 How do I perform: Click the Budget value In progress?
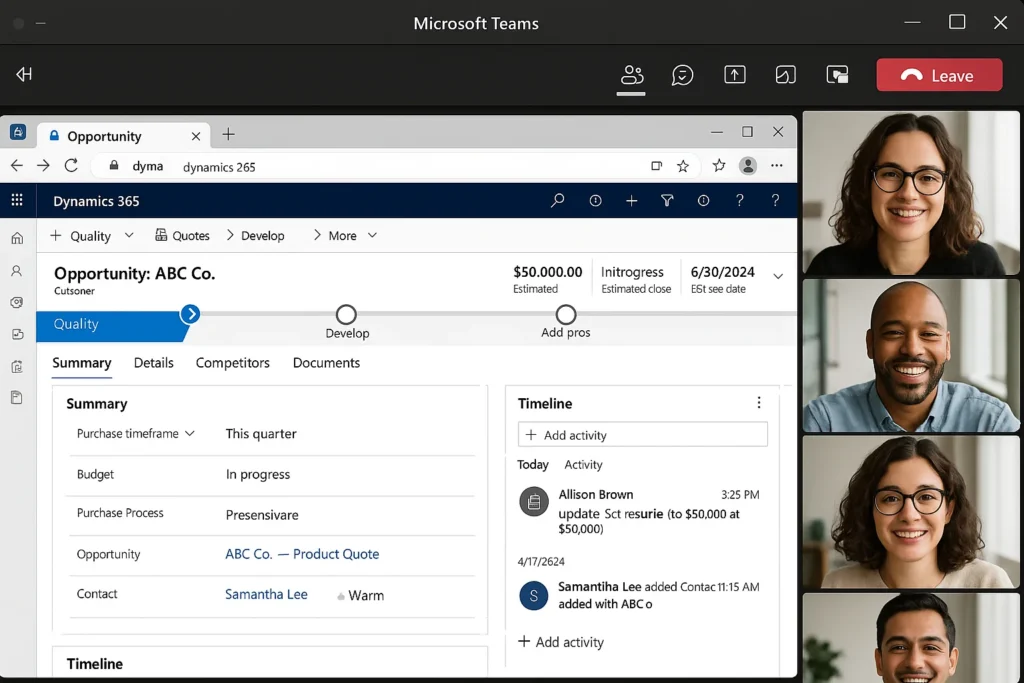258,475
